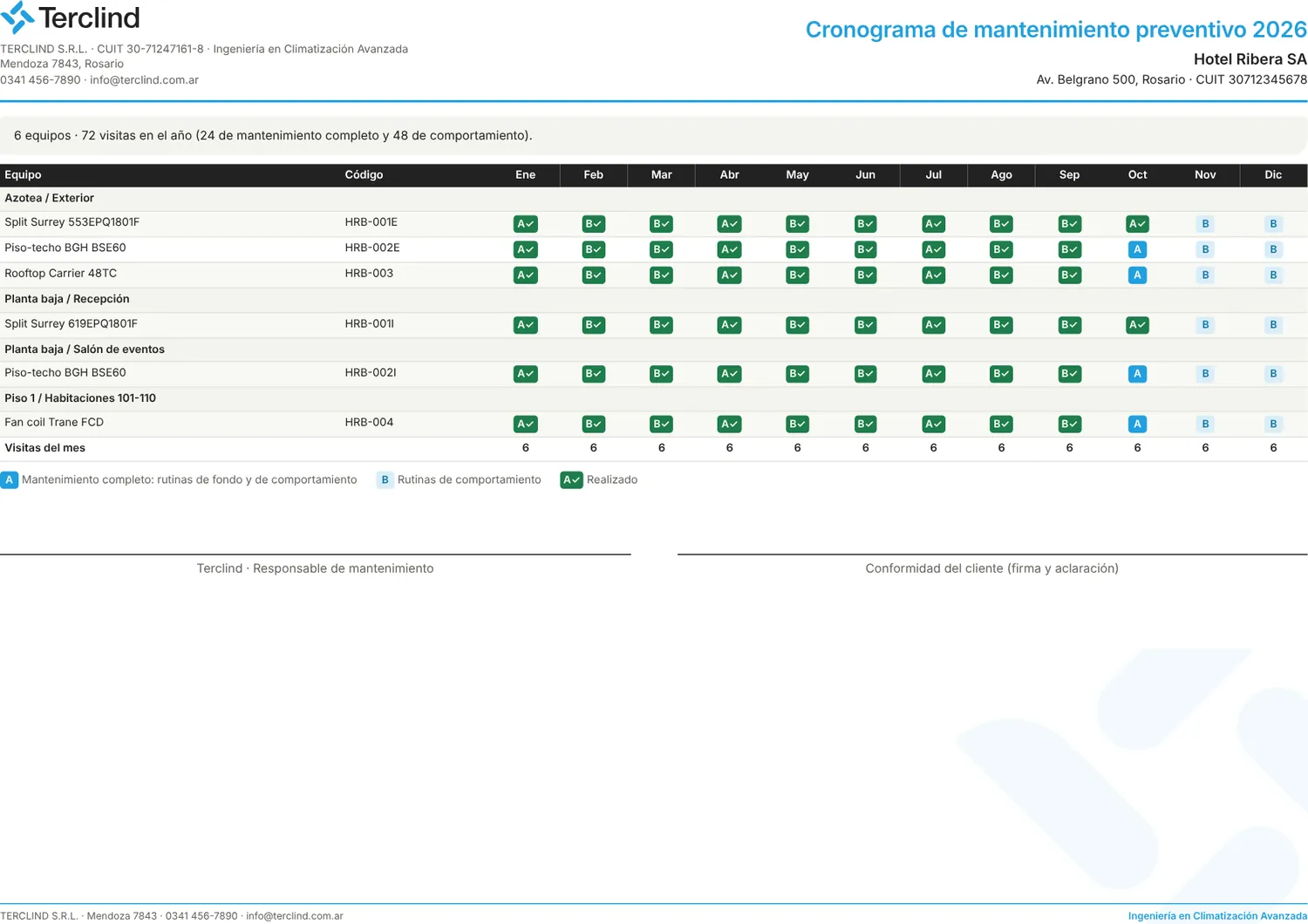
Task: Click October A badge for Piso-techo HRB-002E
Action: (1137, 249)
